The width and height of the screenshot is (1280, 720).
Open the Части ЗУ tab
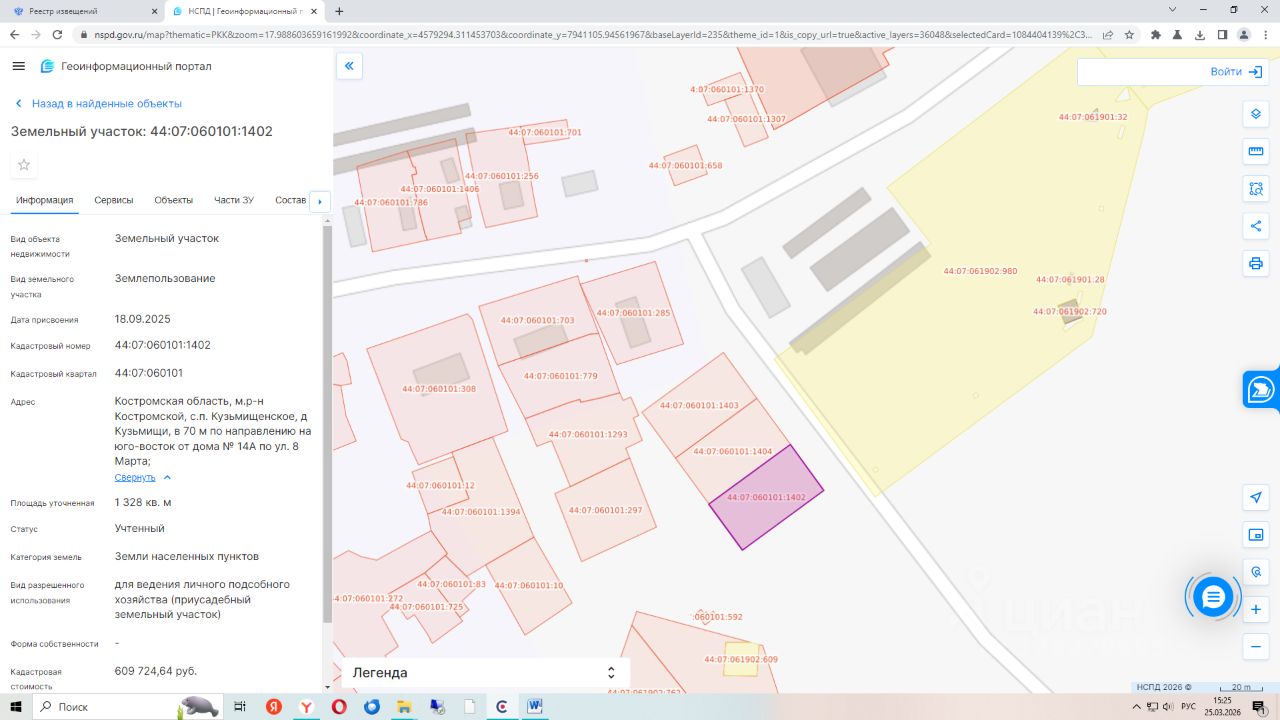234,200
